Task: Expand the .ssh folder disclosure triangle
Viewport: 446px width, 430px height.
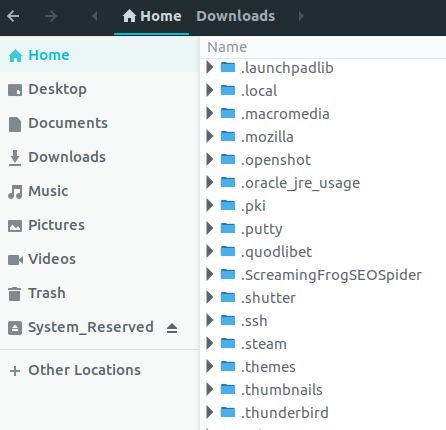Action: pyautogui.click(x=210, y=320)
